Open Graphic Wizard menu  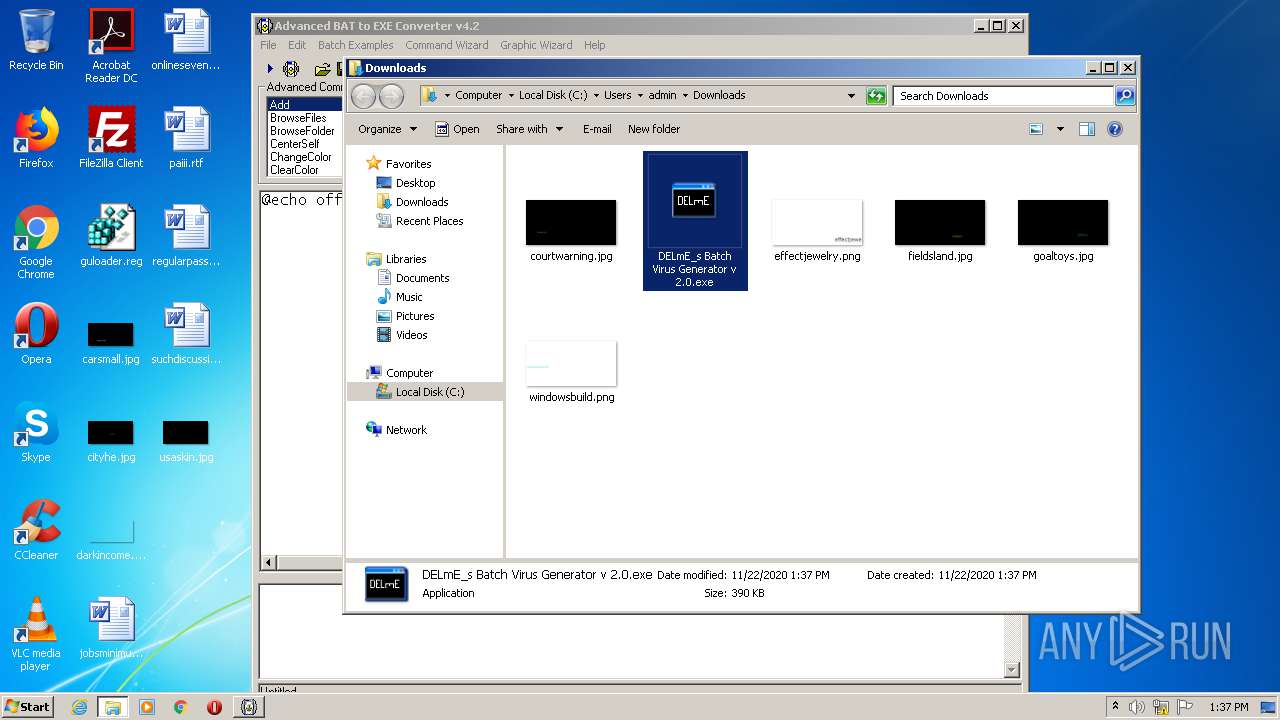(536, 45)
